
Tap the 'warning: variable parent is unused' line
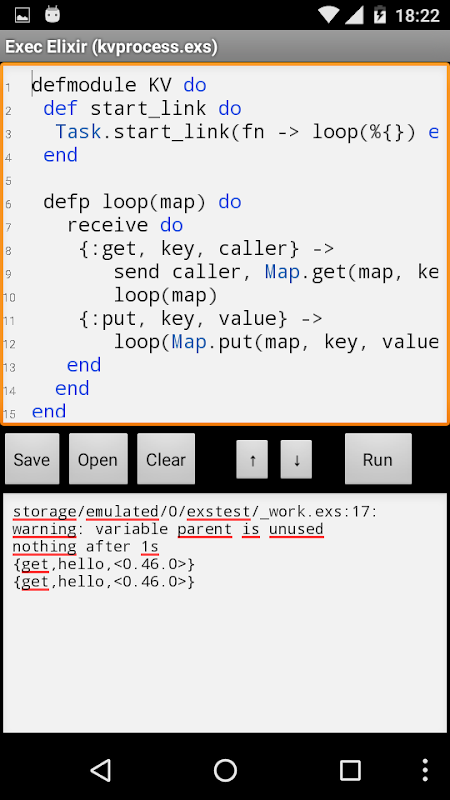[168, 530]
